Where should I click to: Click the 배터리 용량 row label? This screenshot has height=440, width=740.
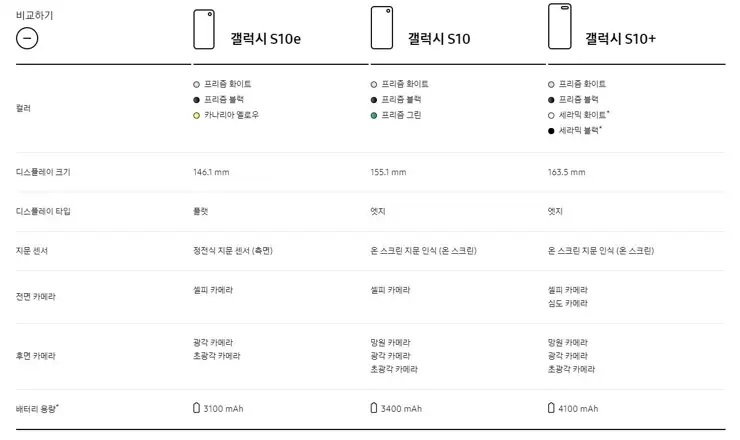click(x=38, y=408)
